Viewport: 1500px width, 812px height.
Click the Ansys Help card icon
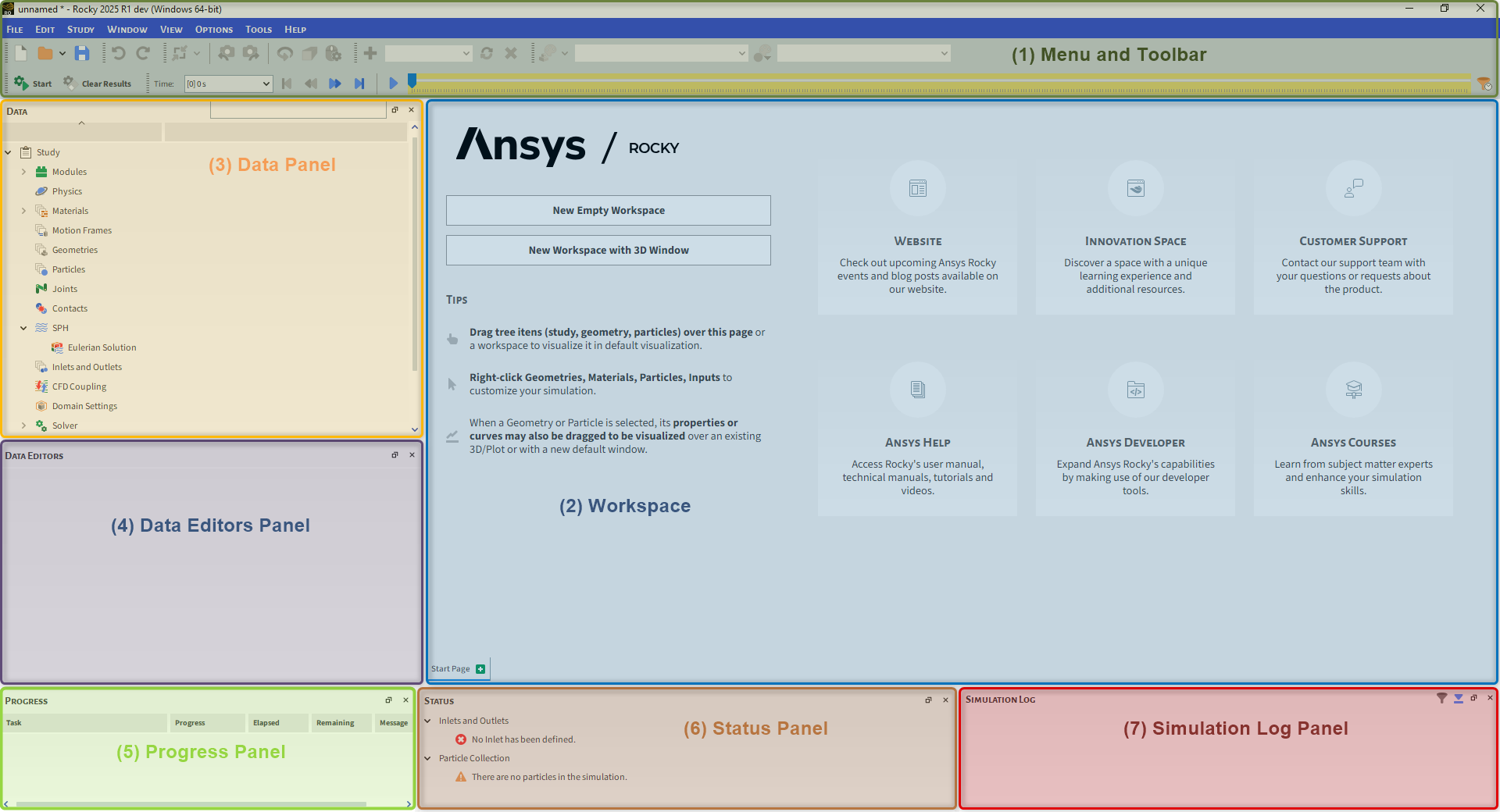tap(917, 390)
